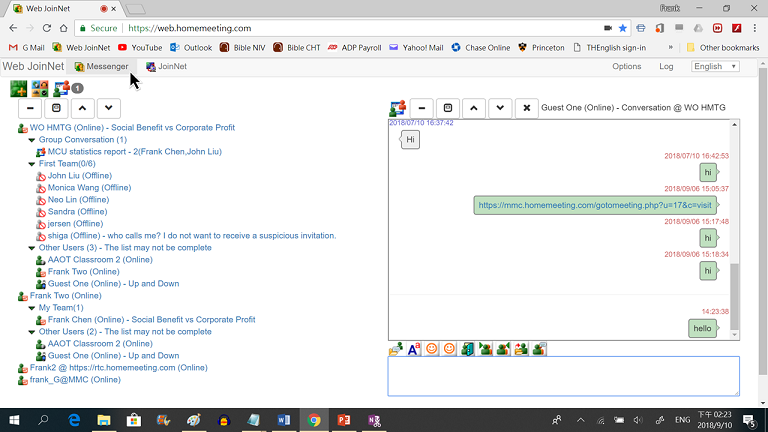This screenshot has height=432, width=768.
Task: Collapse the First Team(0/6) group
Action: tap(32, 164)
